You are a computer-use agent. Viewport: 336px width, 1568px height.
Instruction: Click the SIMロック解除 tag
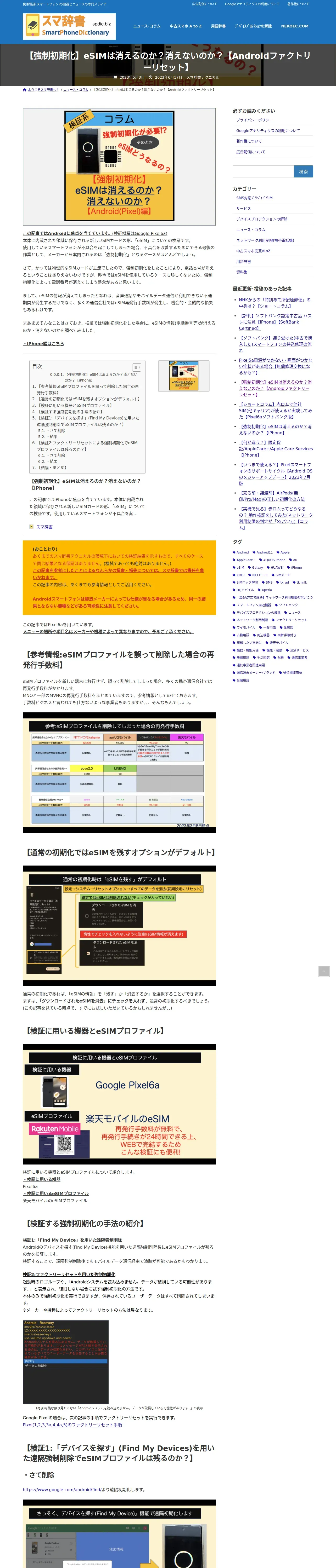click(245, 583)
